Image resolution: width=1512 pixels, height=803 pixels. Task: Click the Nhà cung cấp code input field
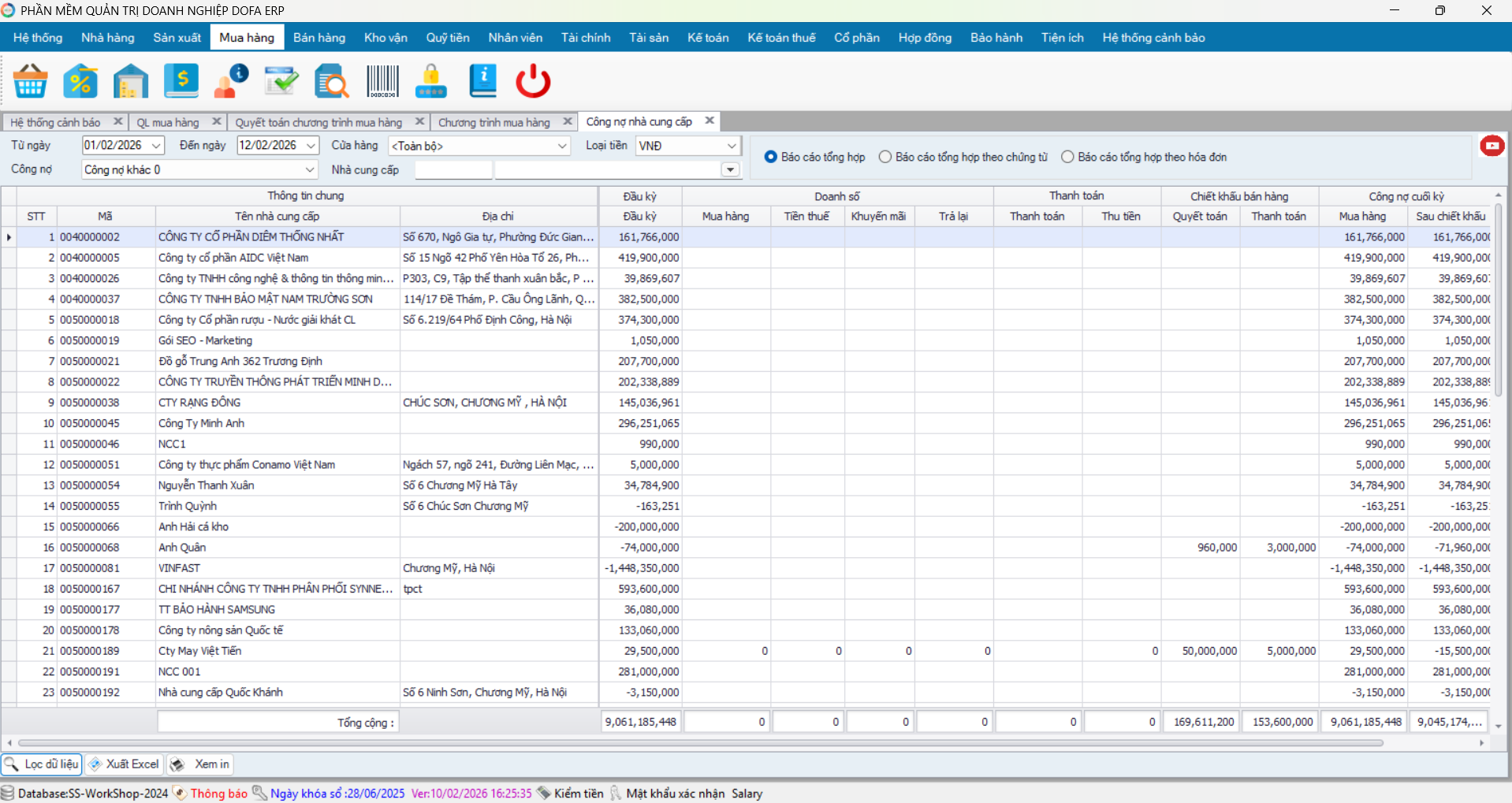coord(453,169)
